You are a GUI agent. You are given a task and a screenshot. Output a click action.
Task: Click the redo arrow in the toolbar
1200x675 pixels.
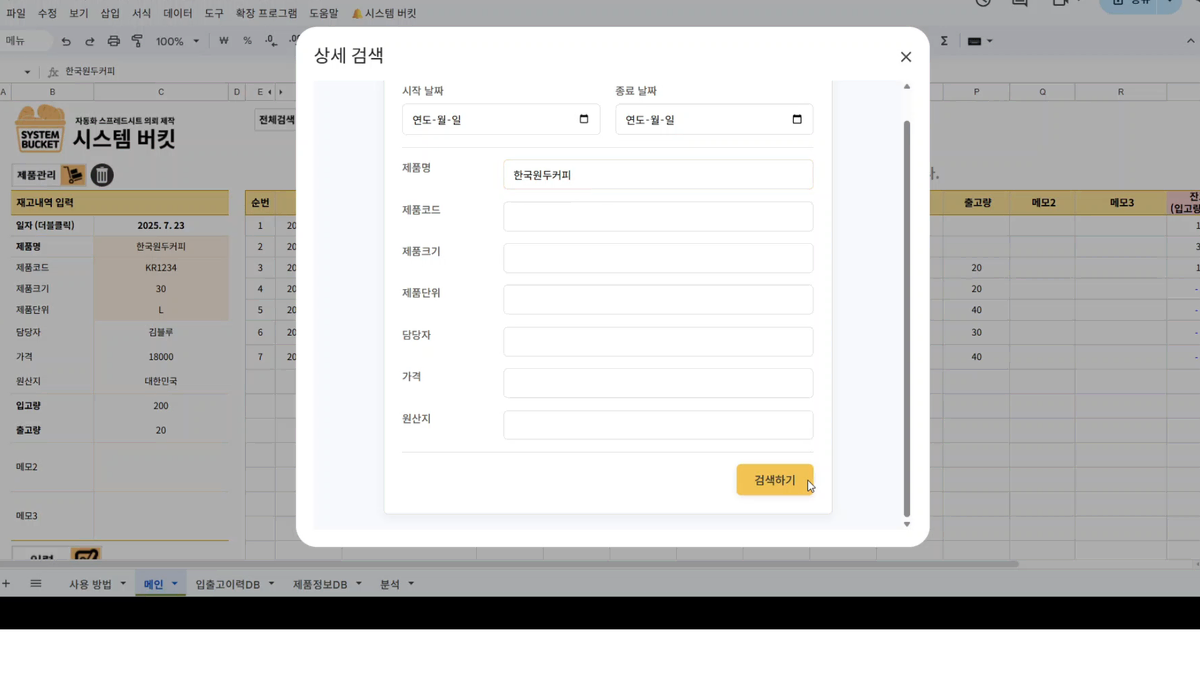tap(89, 41)
